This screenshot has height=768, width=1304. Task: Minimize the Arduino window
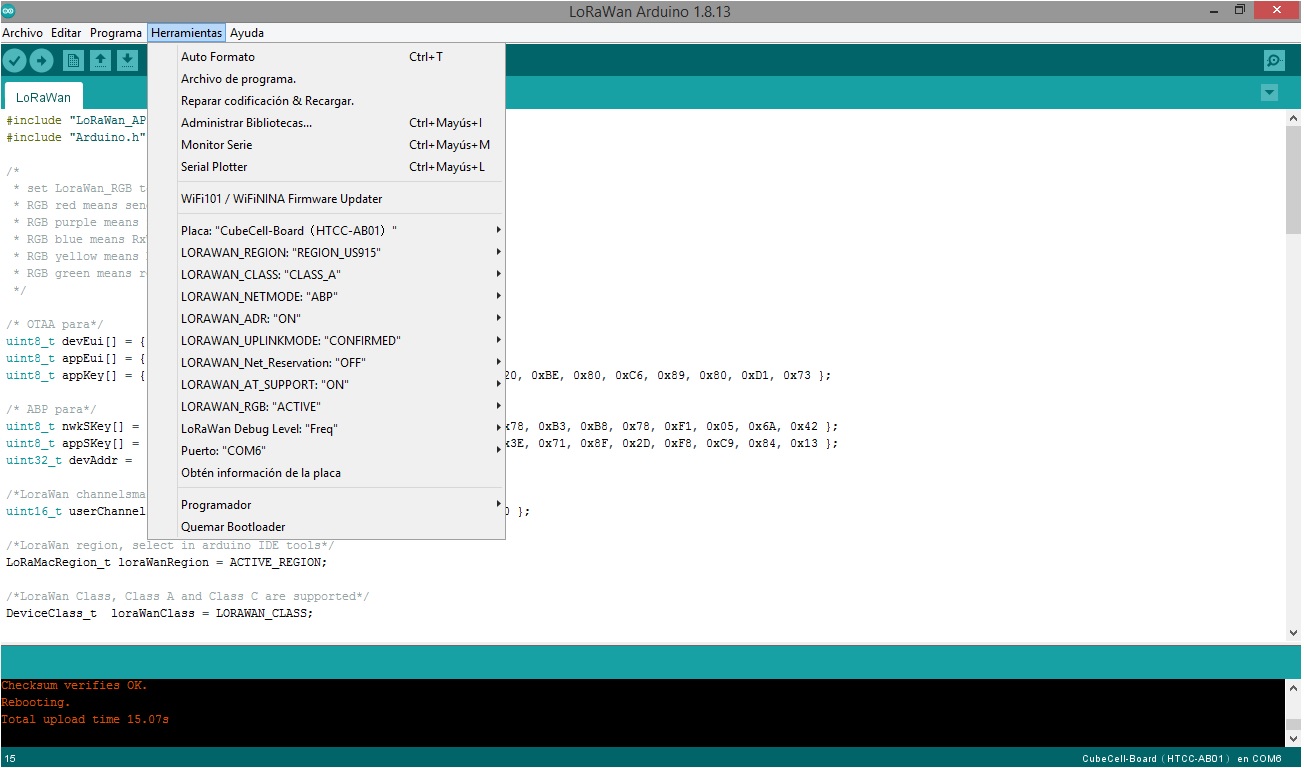[1214, 10]
